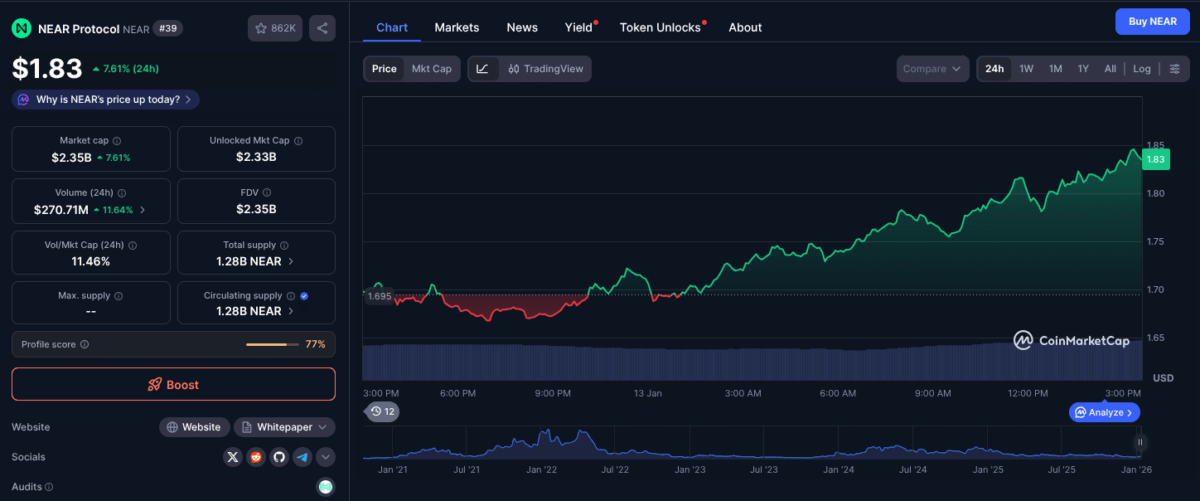Open chart settings sliders icon
Image resolution: width=1200 pixels, height=501 pixels.
click(x=1174, y=69)
